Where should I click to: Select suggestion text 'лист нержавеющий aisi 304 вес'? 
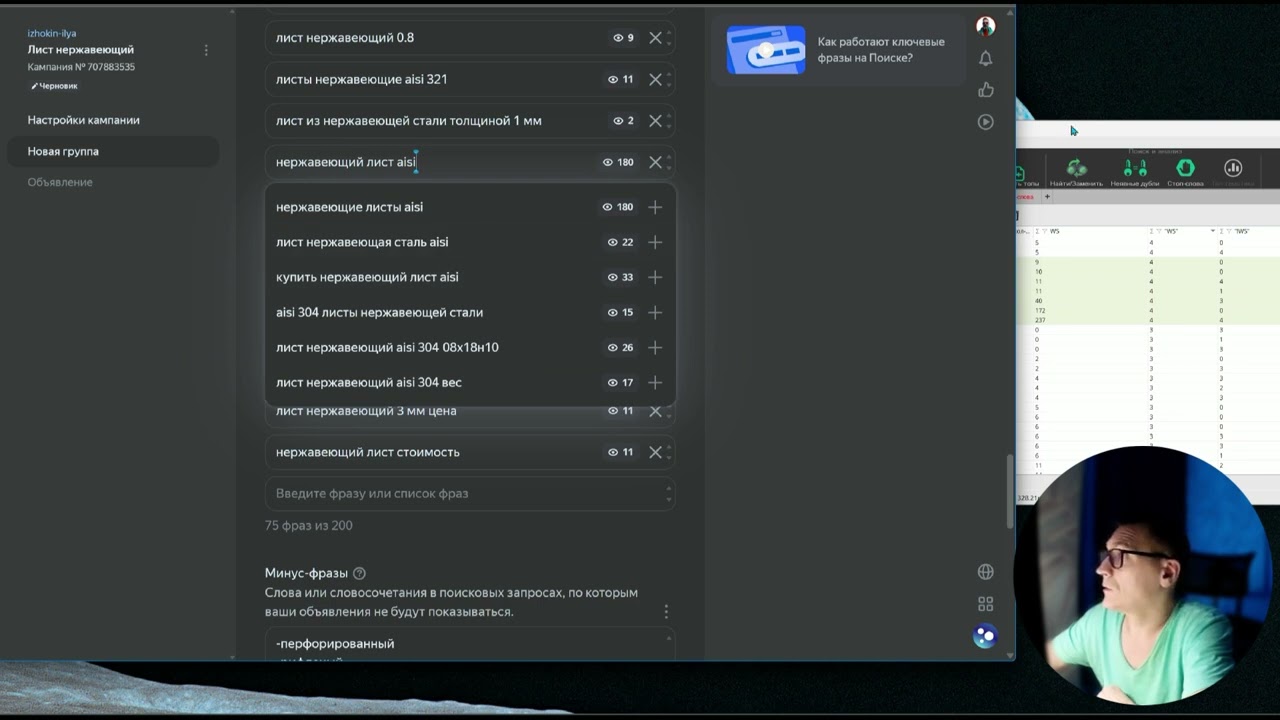click(x=369, y=382)
